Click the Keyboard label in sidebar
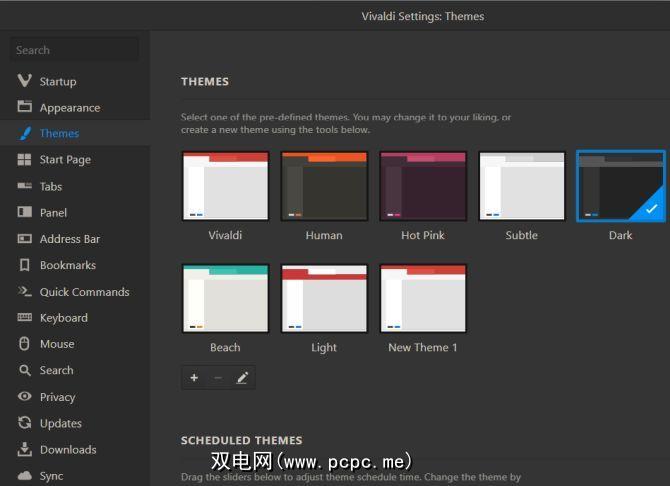The width and height of the screenshot is (670, 486). (64, 318)
